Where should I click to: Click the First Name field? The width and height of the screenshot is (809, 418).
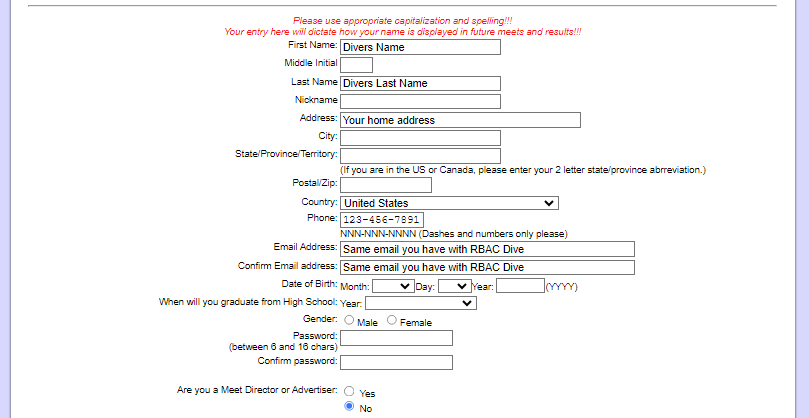click(420, 46)
